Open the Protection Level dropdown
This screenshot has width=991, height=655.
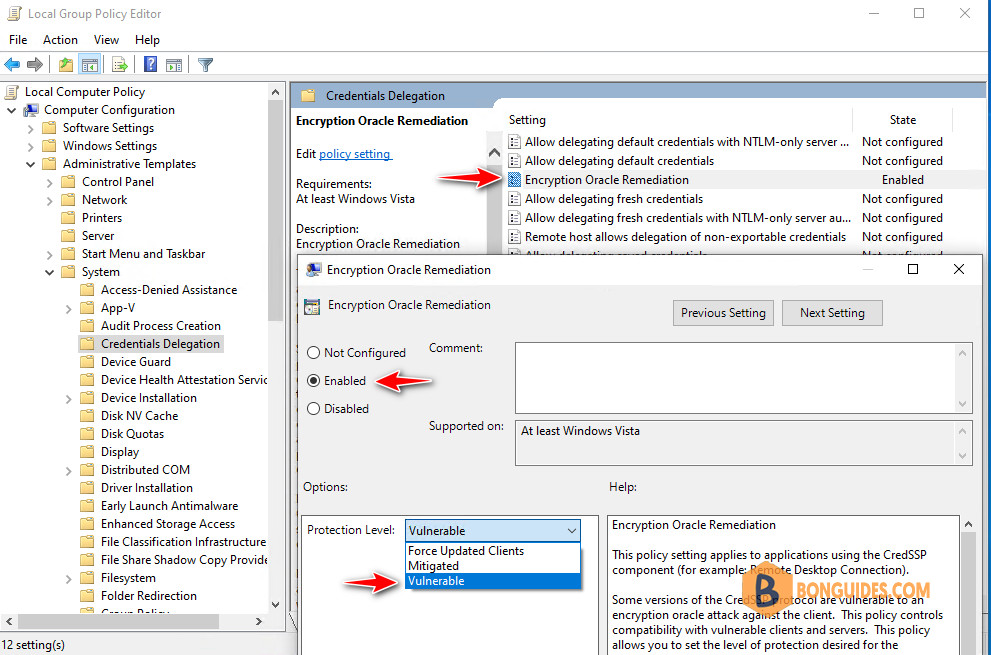point(492,530)
